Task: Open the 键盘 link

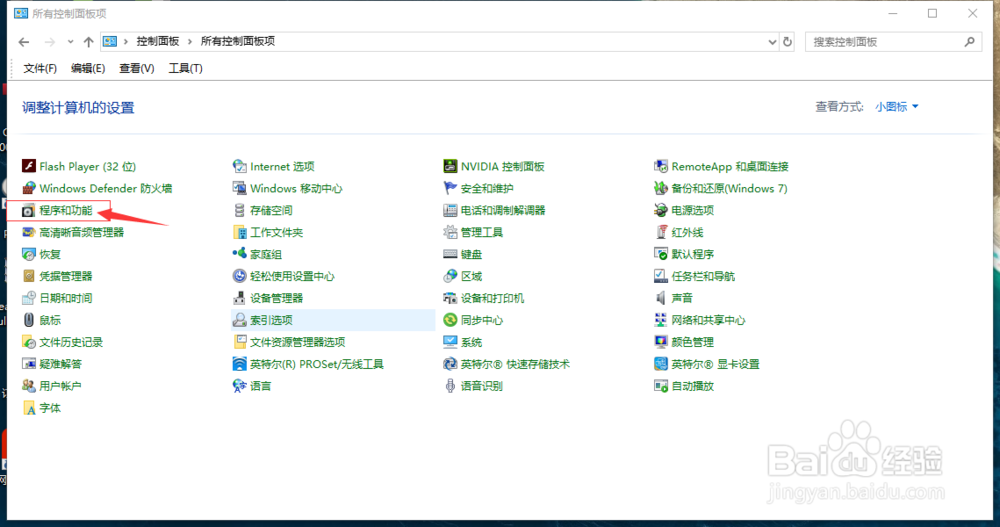Action: (471, 255)
